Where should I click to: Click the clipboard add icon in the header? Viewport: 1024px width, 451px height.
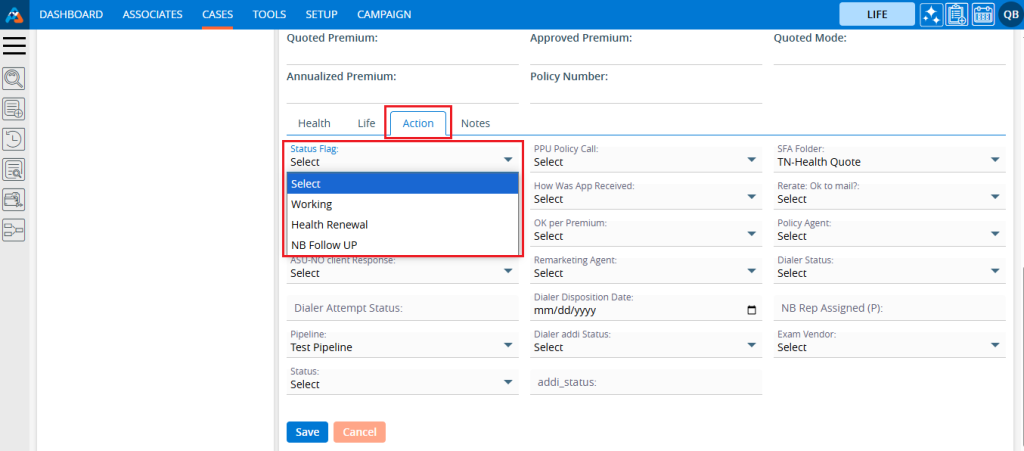(x=957, y=15)
